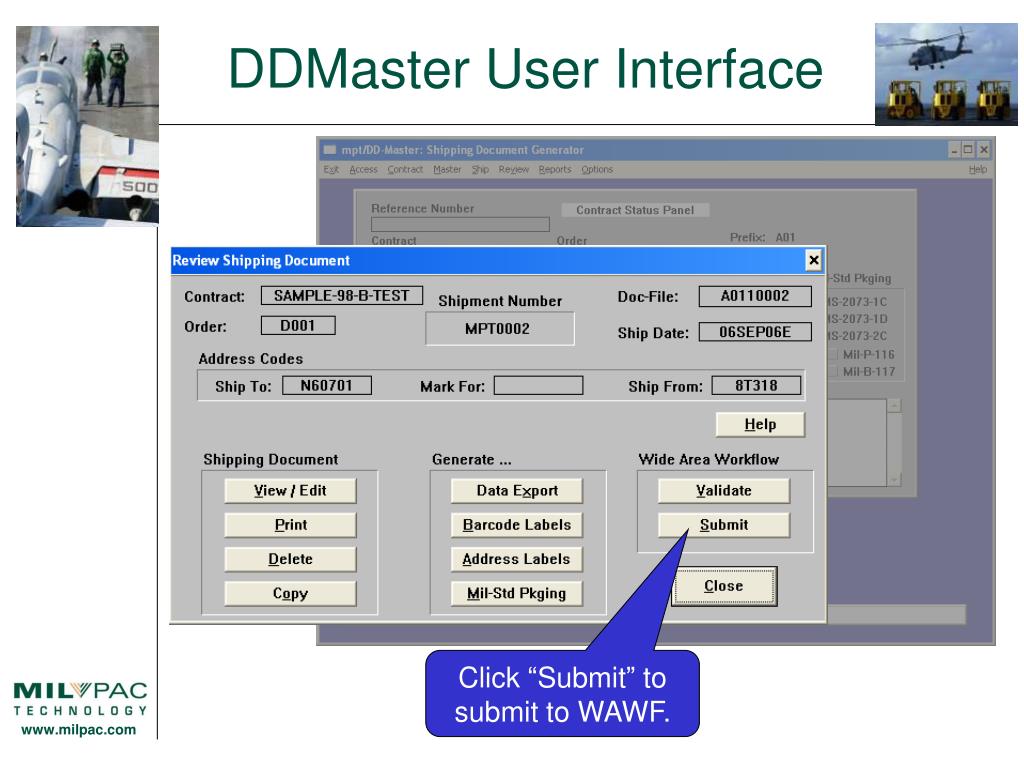Submit document to Wide Area Workflow

tap(724, 525)
